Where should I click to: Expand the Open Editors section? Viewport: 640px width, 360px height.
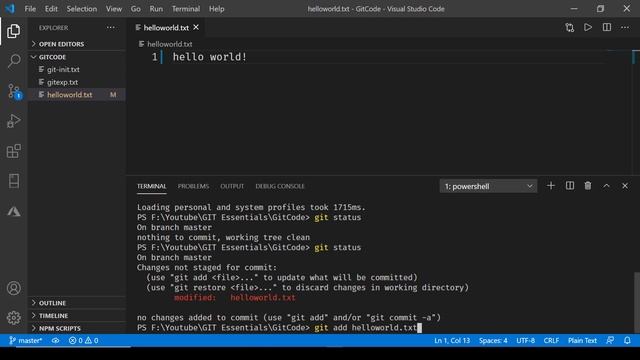pos(77,44)
